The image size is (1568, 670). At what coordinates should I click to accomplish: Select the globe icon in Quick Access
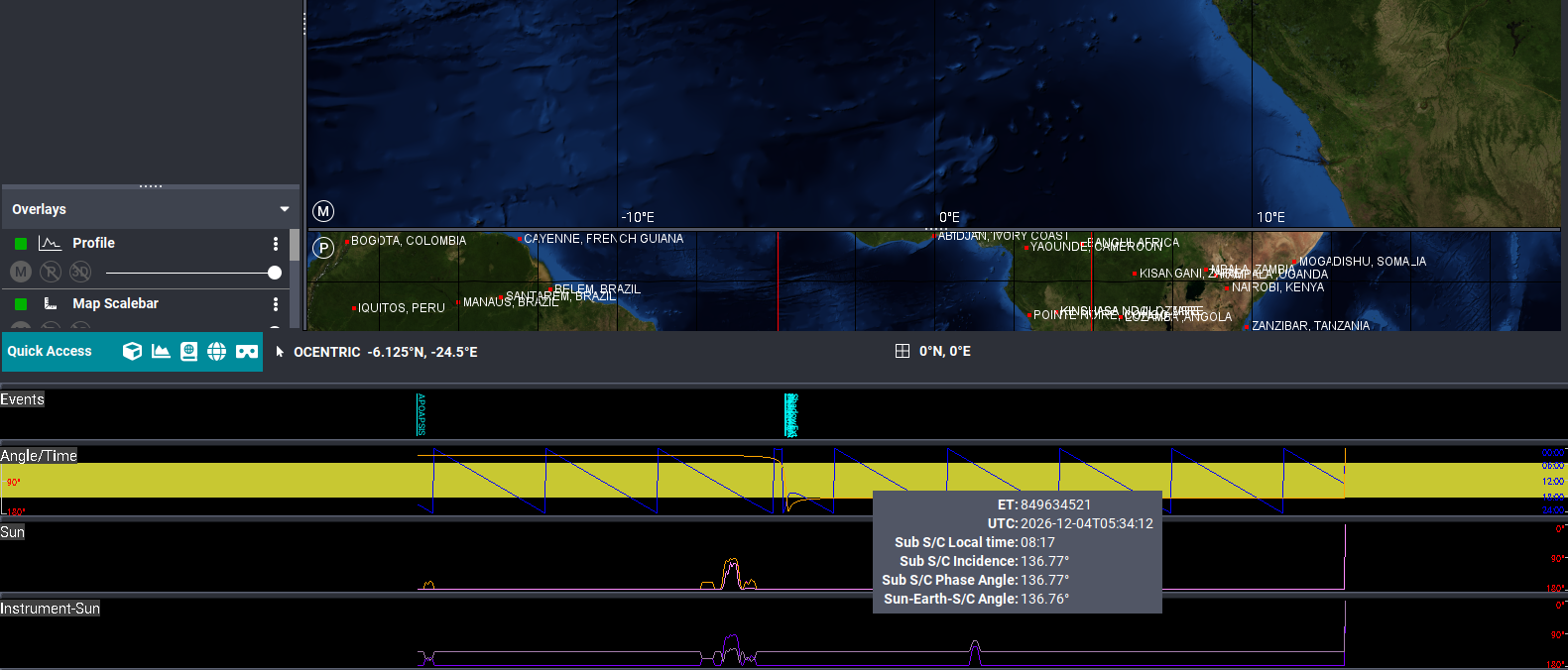(216, 351)
